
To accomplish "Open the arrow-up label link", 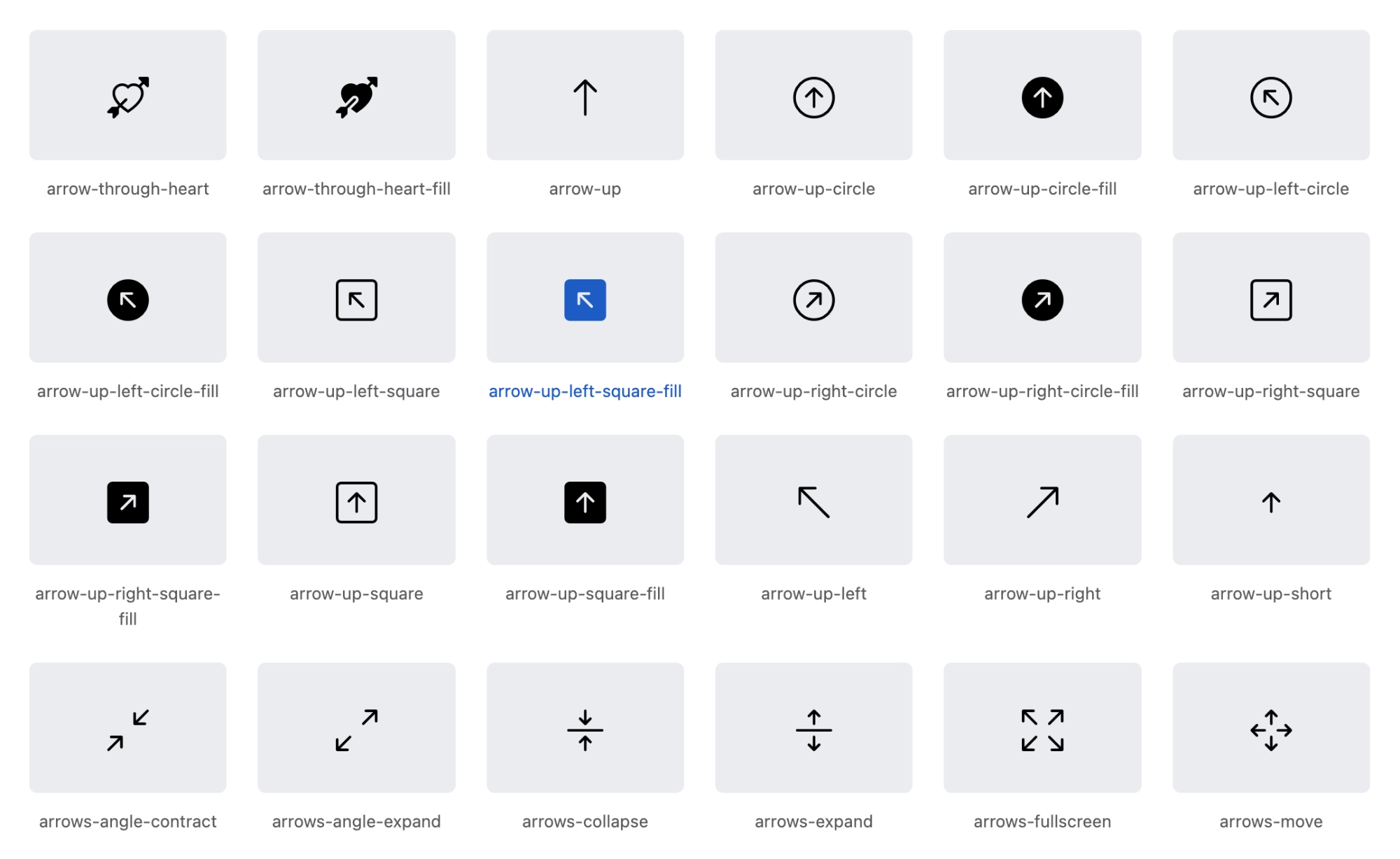I will click(585, 189).
